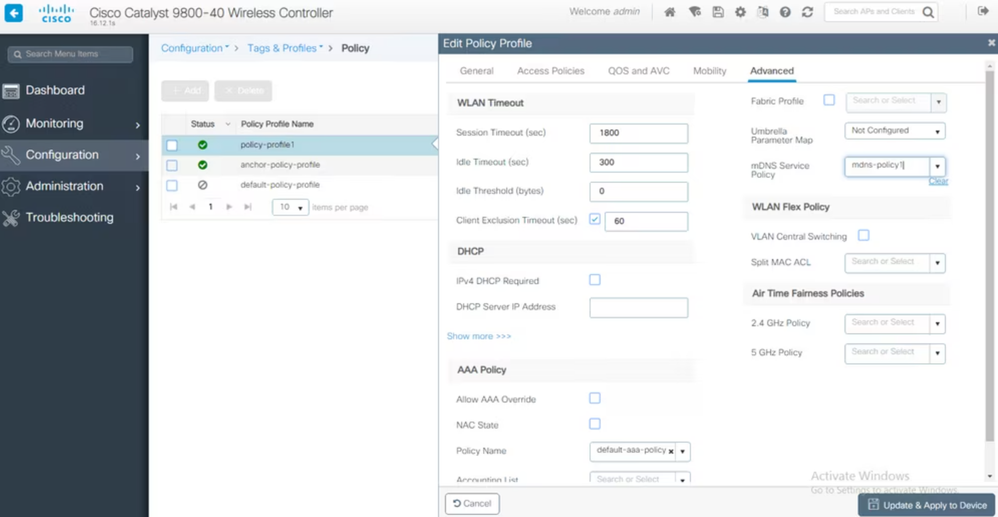Open the Split MAC ACL dropdown
Image resolution: width=998 pixels, height=517 pixels.
(938, 263)
